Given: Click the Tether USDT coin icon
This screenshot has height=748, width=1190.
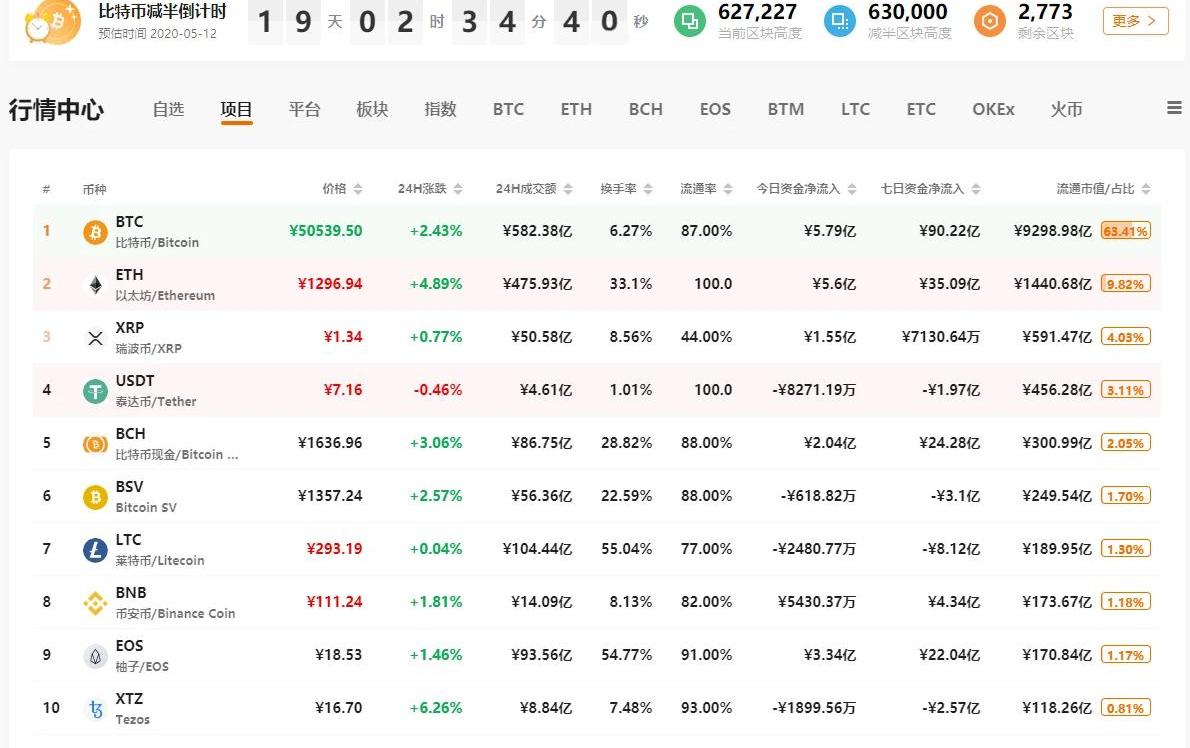Looking at the screenshot, I should point(95,391).
